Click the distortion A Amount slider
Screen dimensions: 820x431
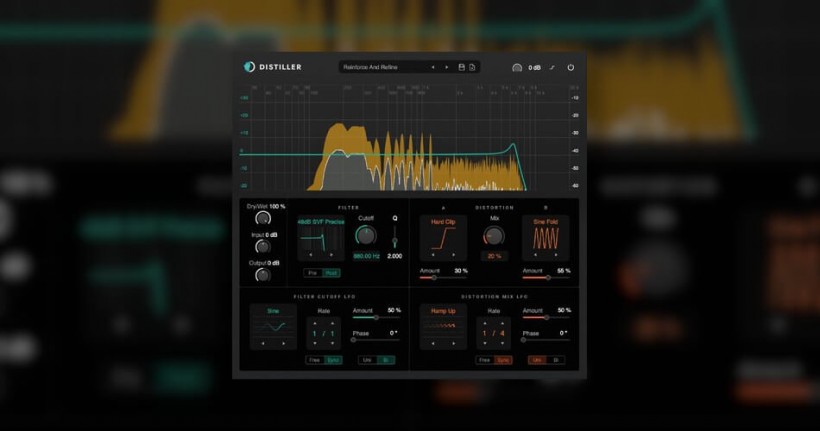[x=434, y=277]
